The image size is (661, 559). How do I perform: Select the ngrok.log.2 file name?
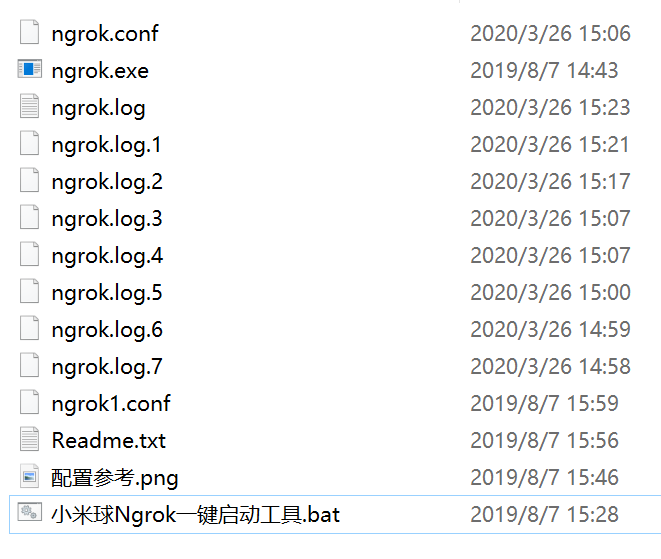point(107,182)
